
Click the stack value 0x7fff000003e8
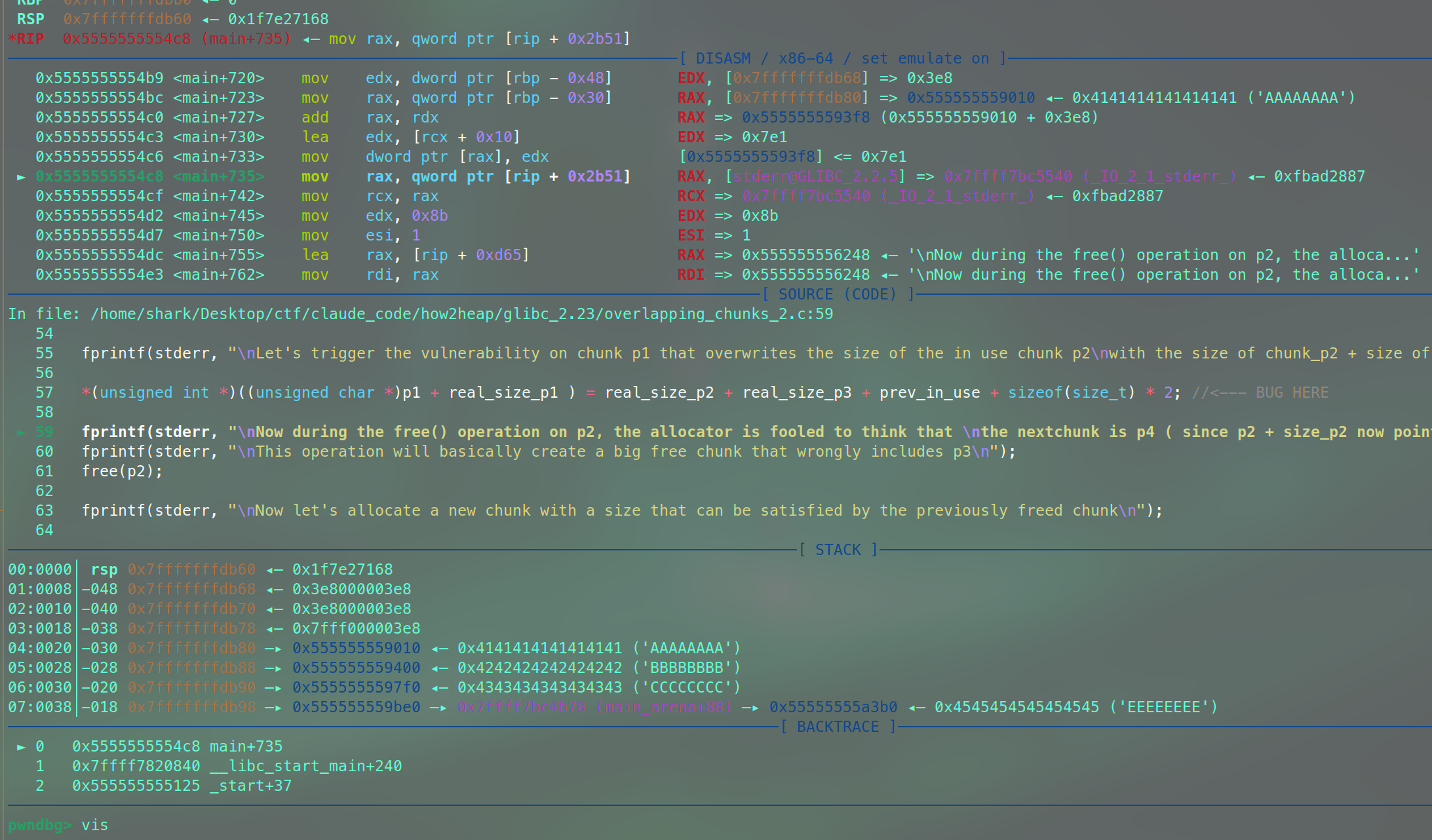point(356,628)
